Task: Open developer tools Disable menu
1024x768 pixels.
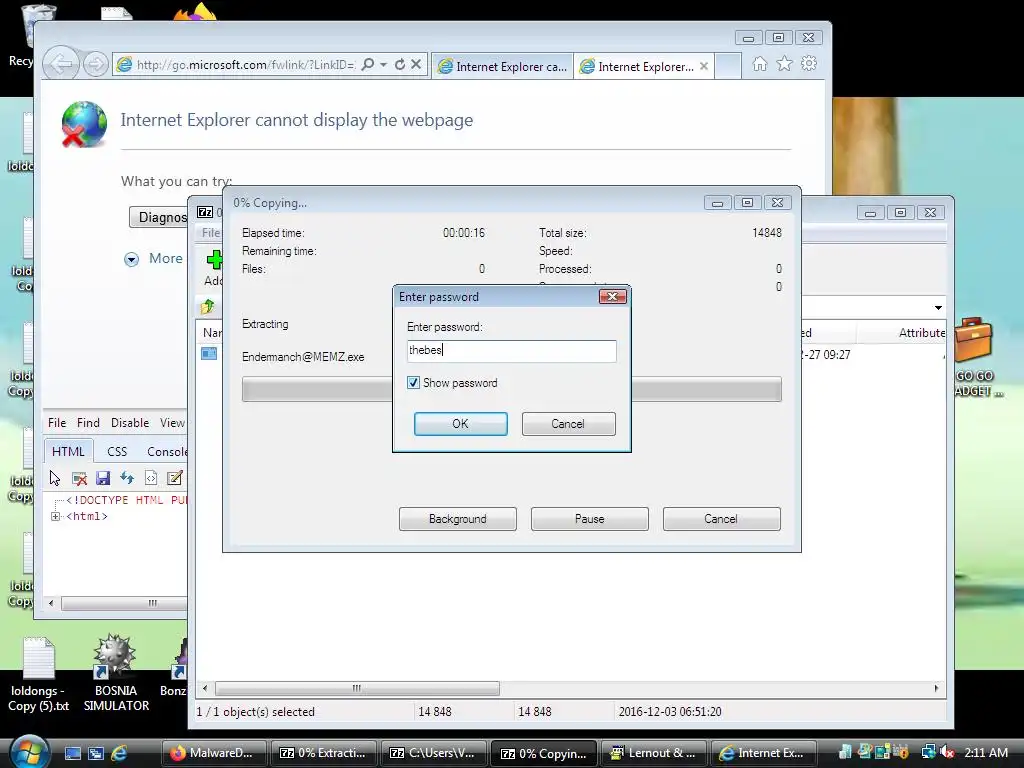Action: pos(130,423)
